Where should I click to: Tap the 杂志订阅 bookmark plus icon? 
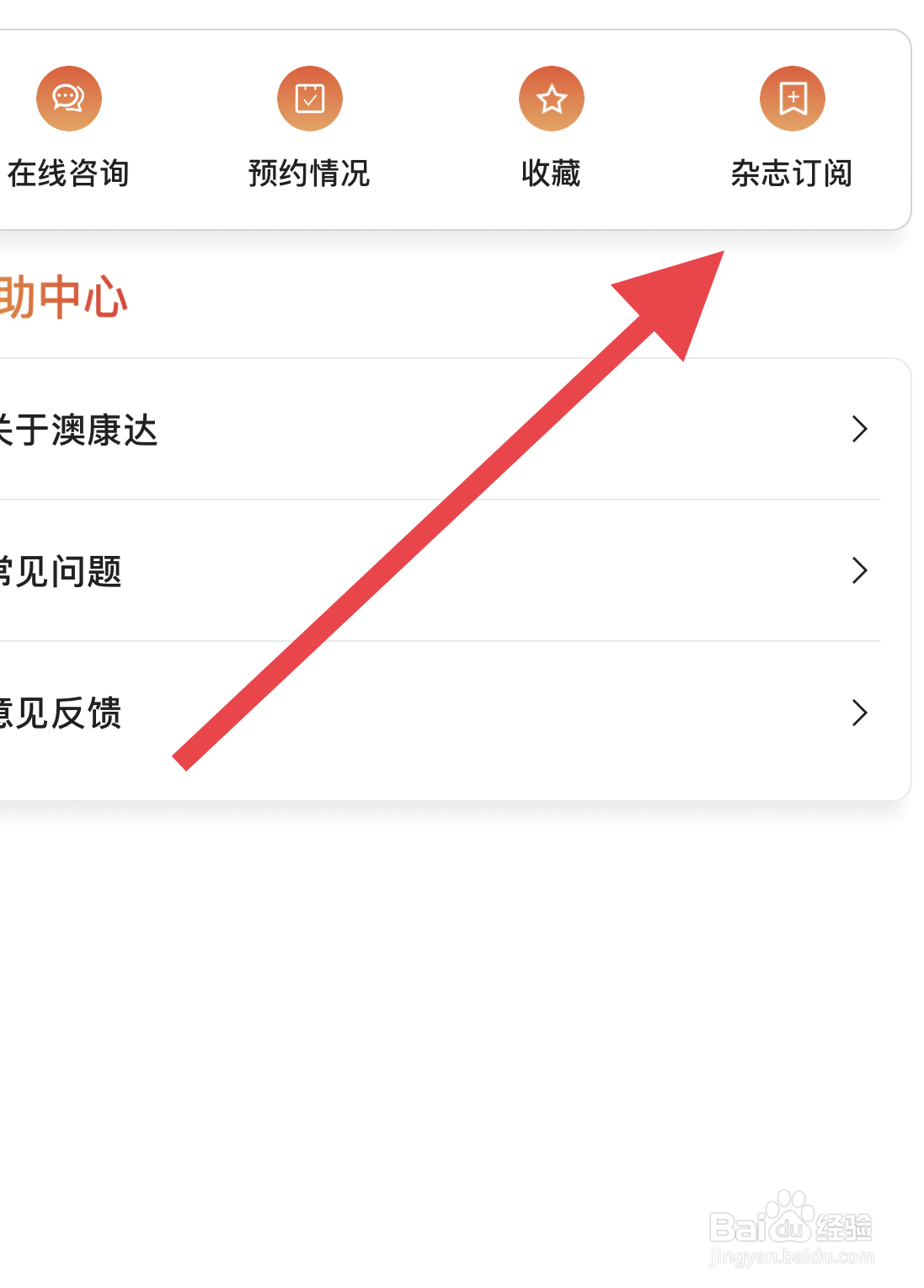point(793,99)
